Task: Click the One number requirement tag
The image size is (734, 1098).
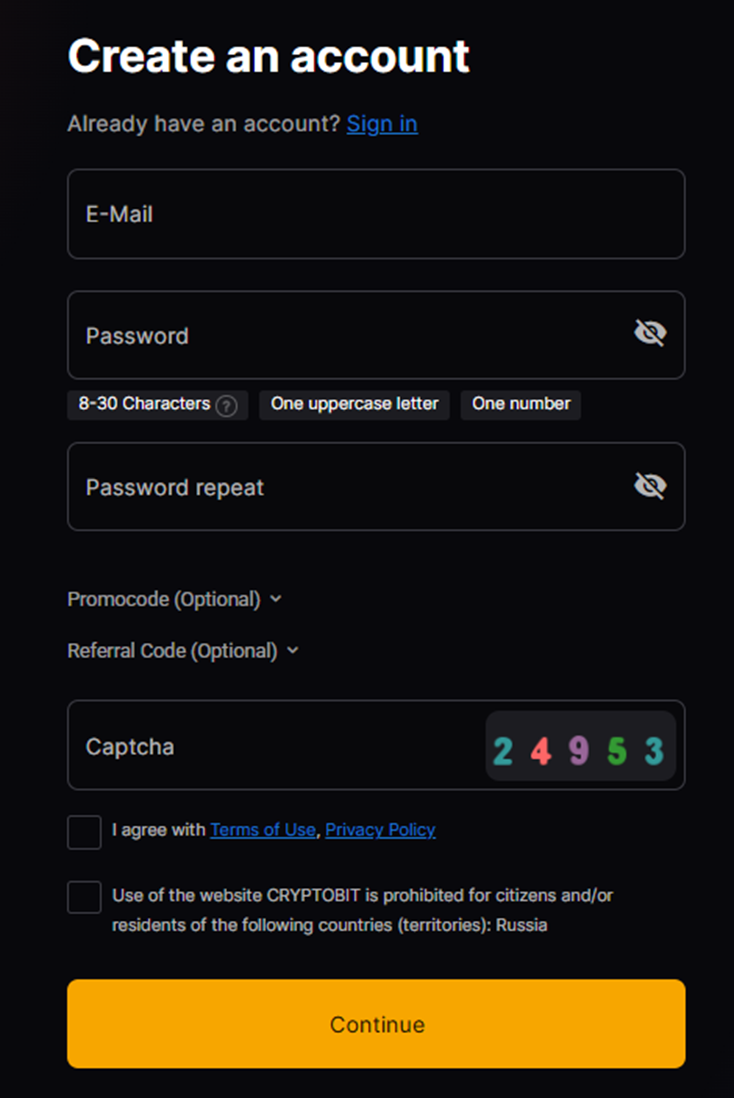Action: [x=520, y=405]
